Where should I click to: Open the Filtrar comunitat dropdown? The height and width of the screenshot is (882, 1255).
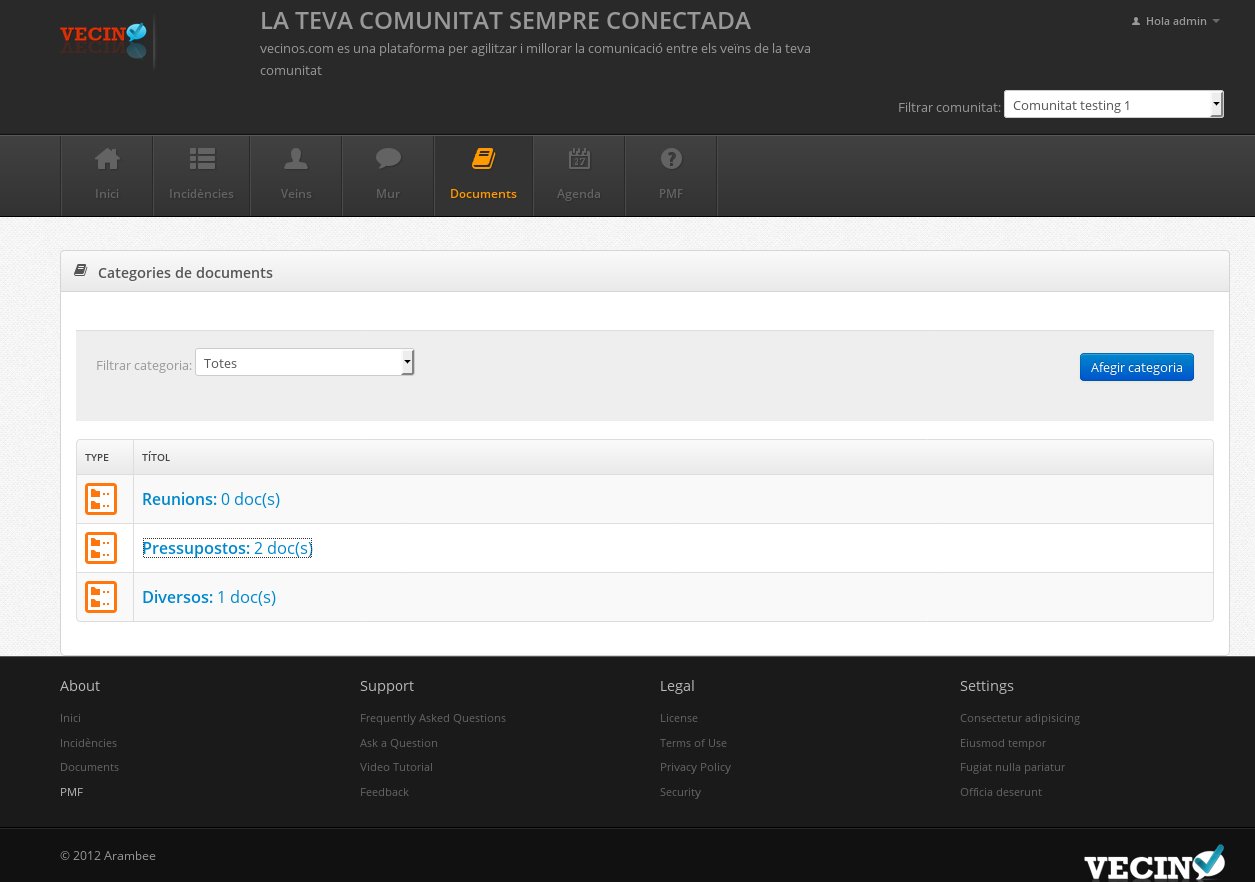tap(1113, 105)
